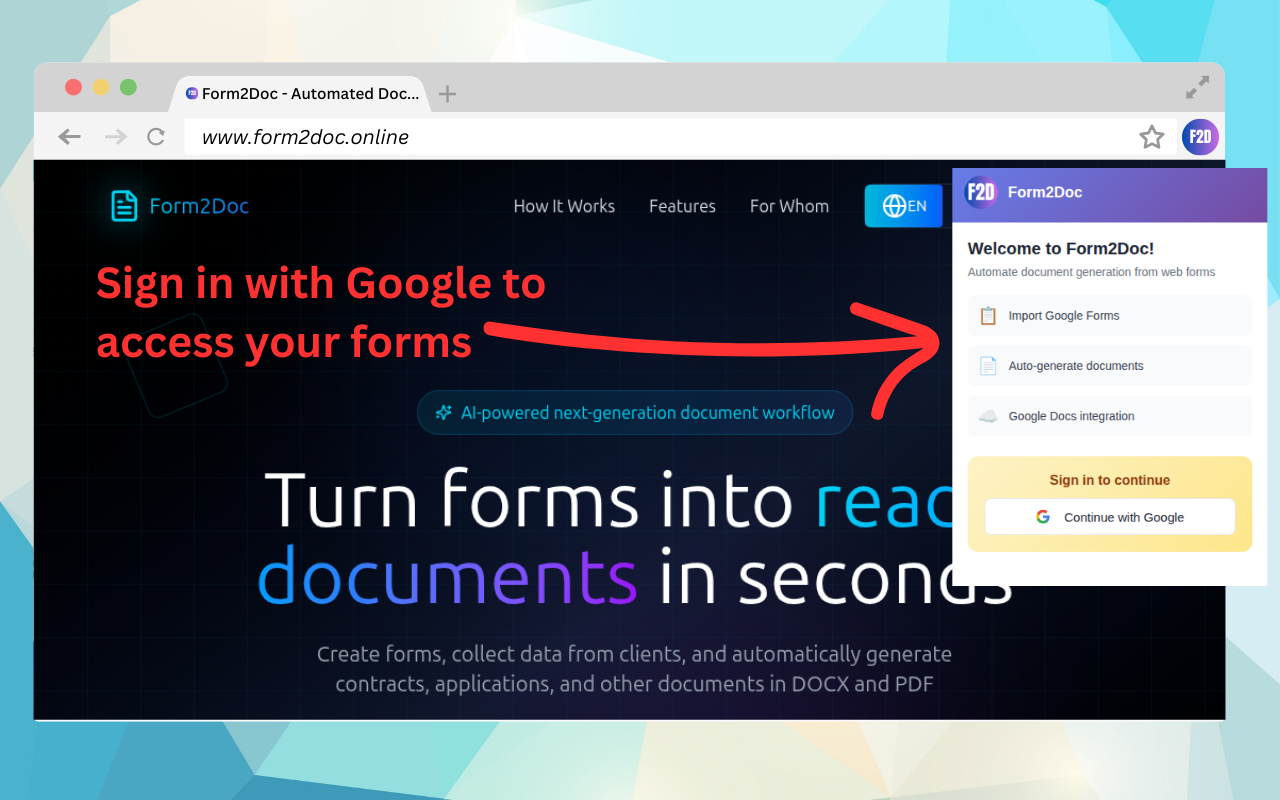
Task: Open the Features navigation item
Action: pyautogui.click(x=682, y=206)
